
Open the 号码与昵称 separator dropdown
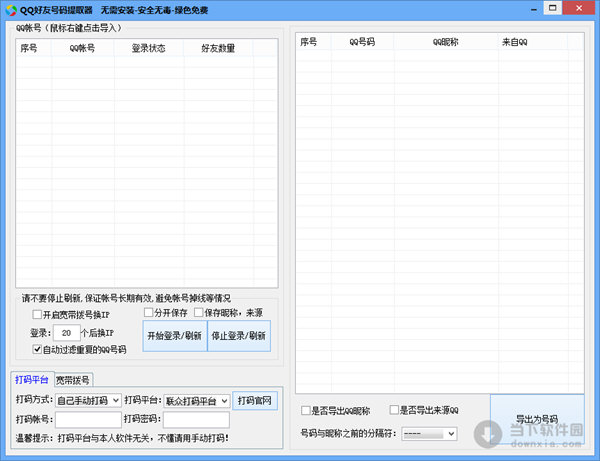pyautogui.click(x=429, y=434)
